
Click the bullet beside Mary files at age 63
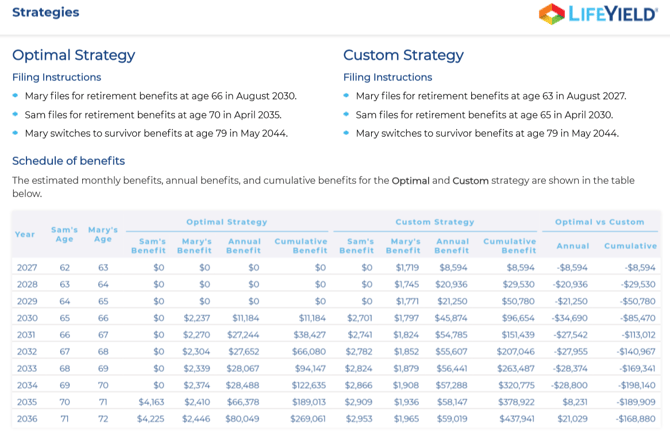[347, 96]
